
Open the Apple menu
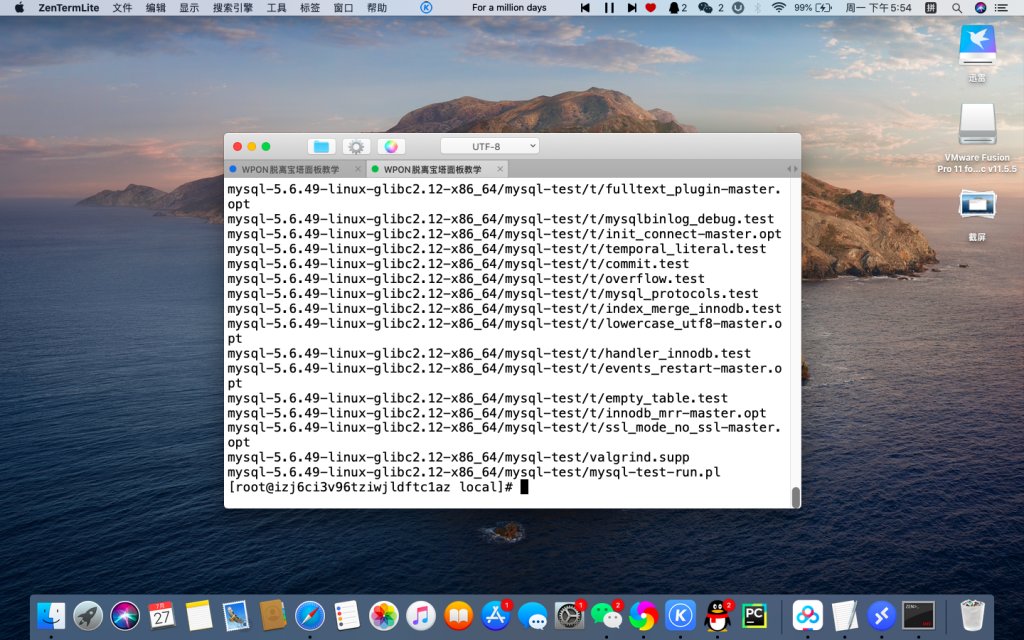tap(19, 8)
